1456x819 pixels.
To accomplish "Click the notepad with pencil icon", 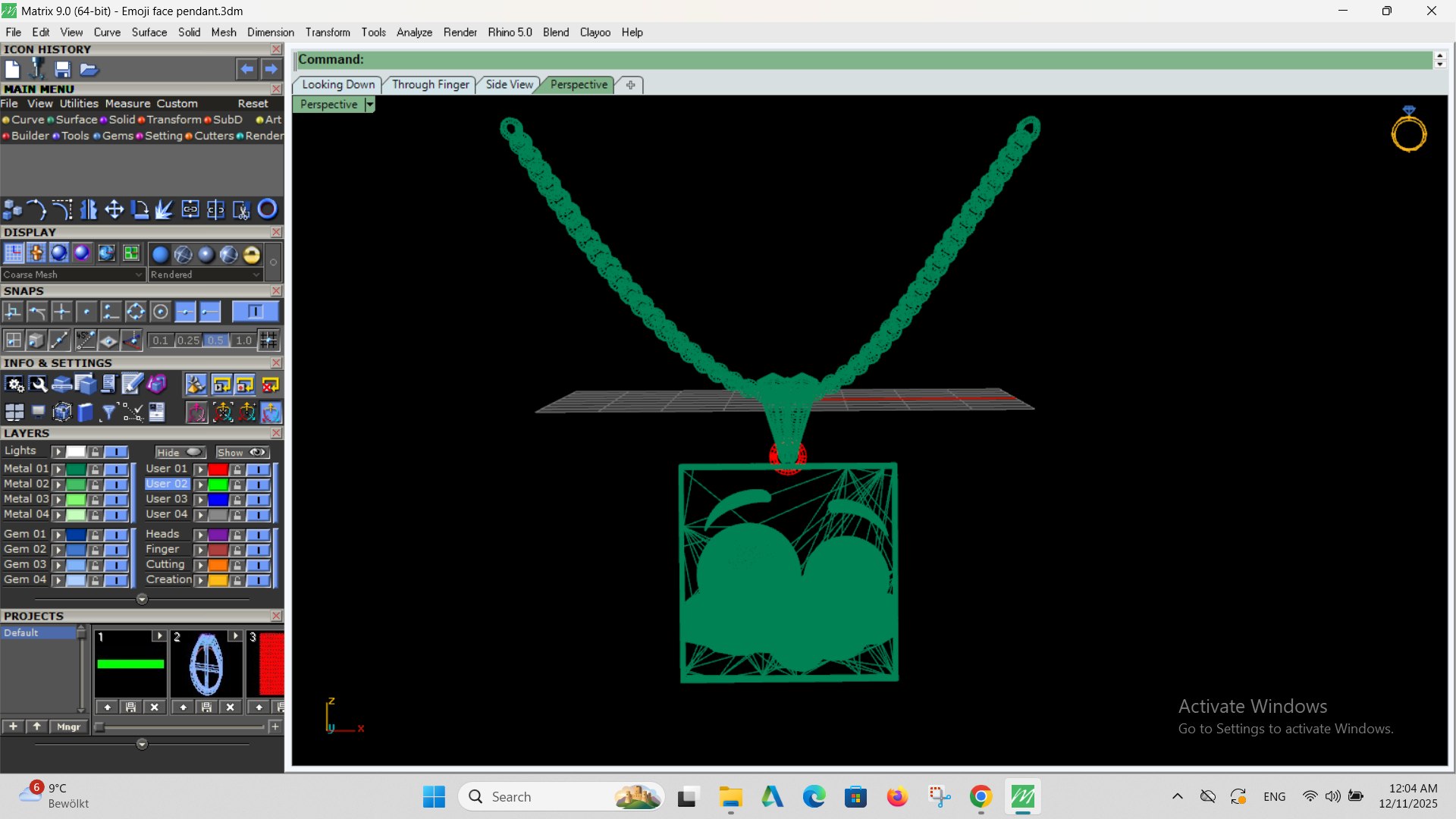I will pyautogui.click(x=132, y=384).
